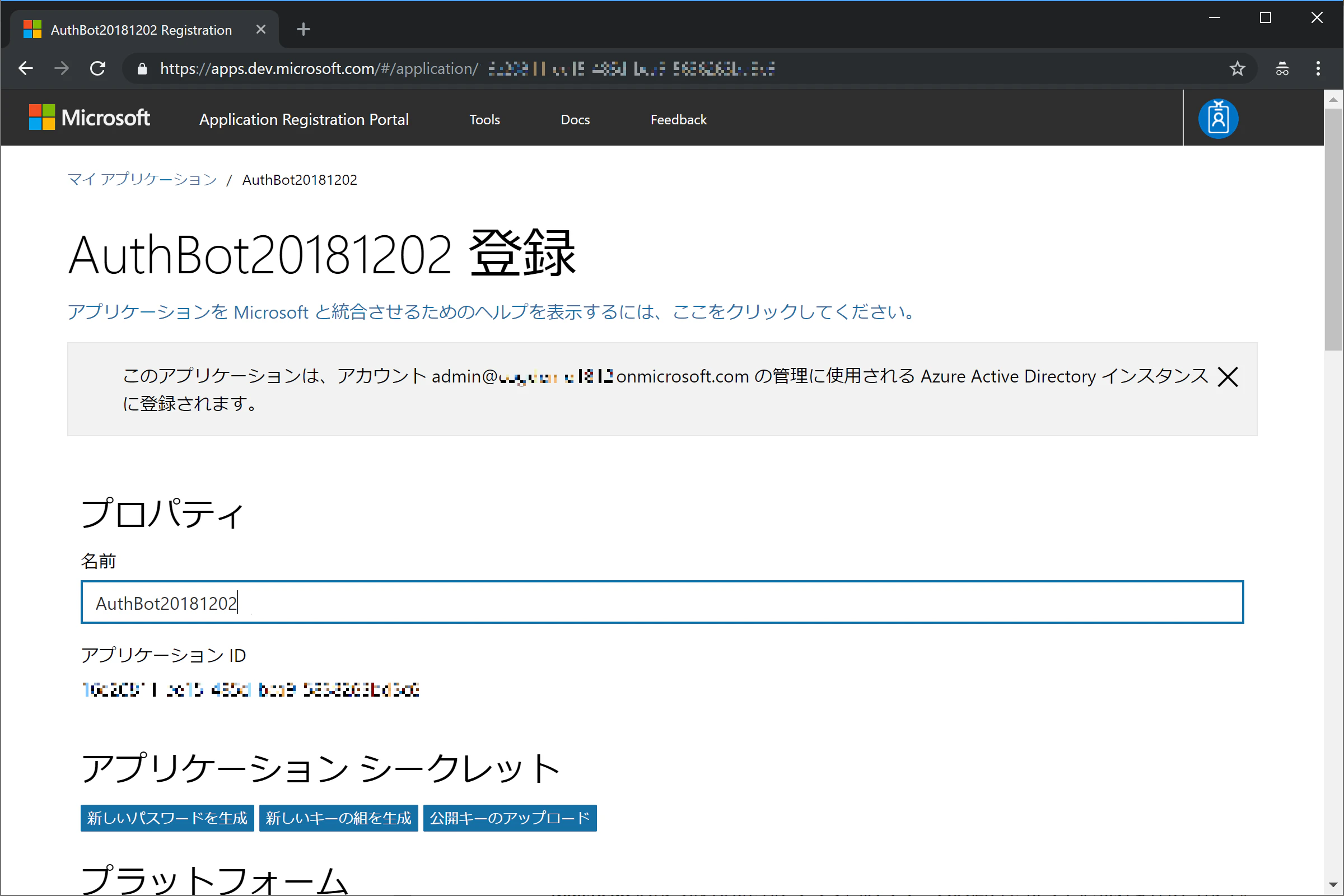Click the browser back arrow
The image size is (1344, 896).
(x=26, y=68)
